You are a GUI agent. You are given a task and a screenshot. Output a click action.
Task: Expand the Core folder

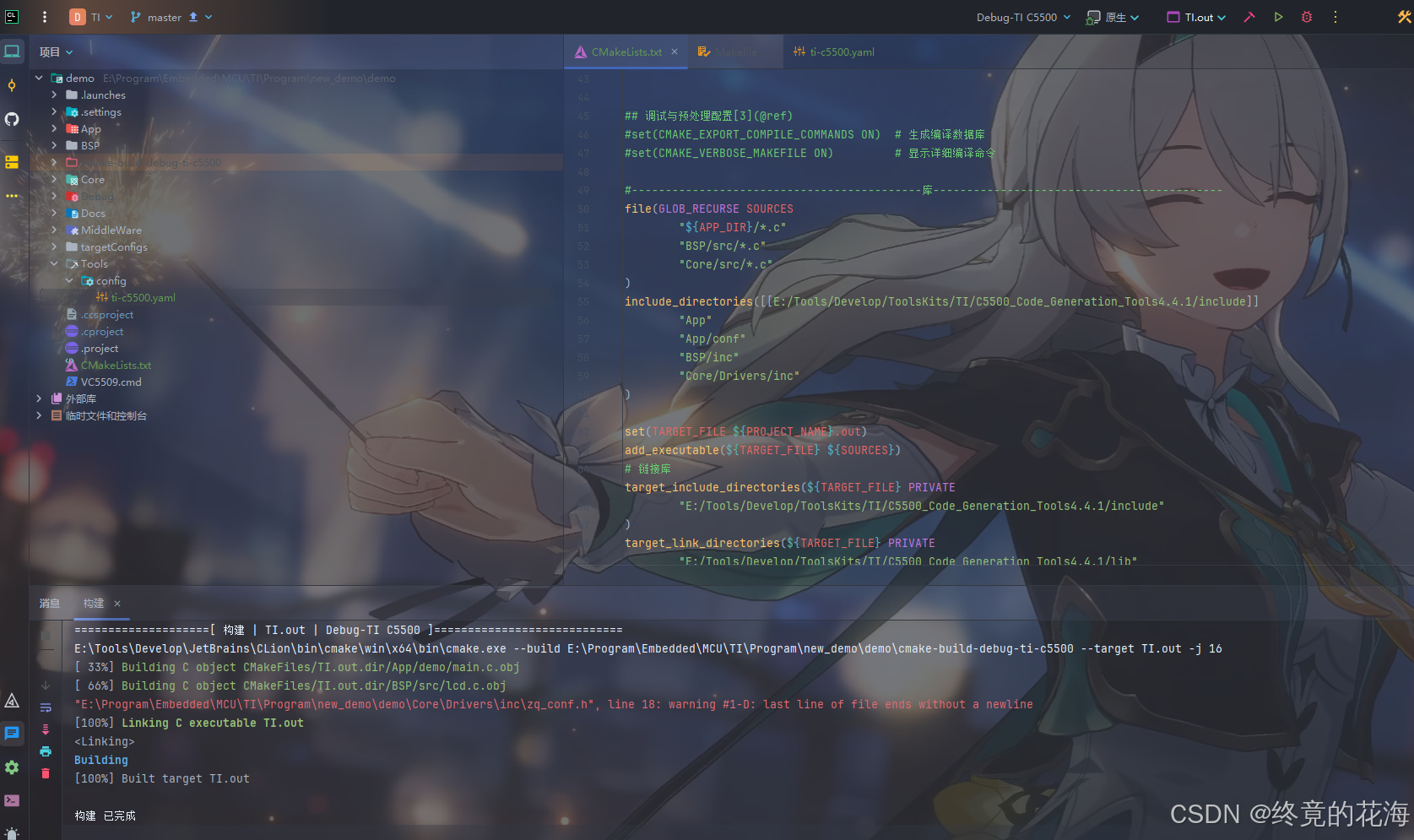pos(54,179)
